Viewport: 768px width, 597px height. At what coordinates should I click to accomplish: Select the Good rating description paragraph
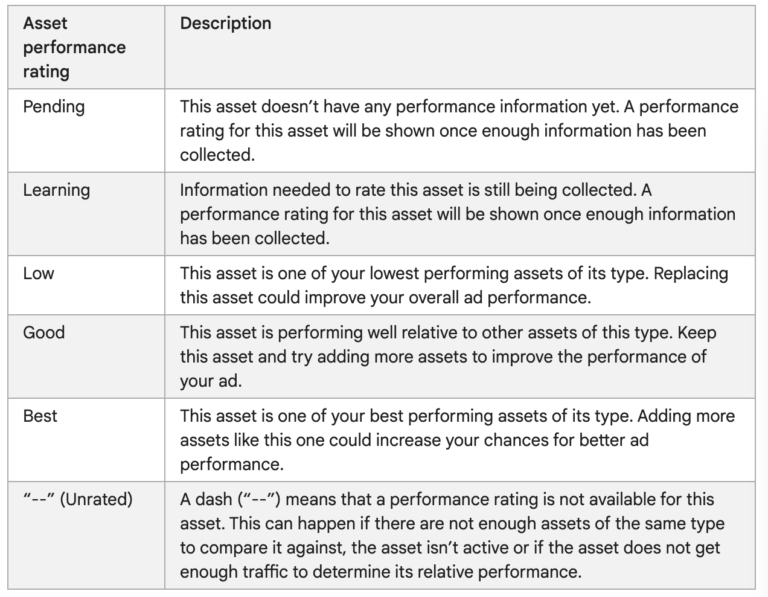pos(448,355)
